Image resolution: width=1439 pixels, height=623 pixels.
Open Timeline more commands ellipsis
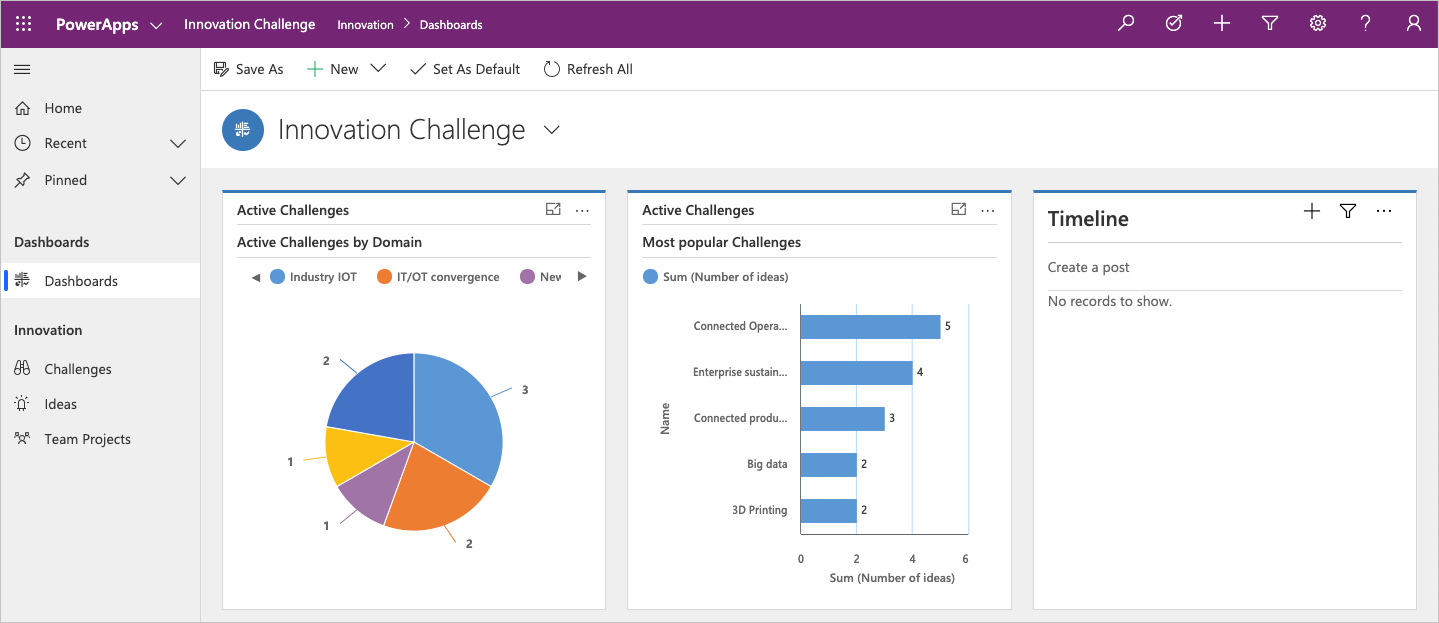(1384, 211)
